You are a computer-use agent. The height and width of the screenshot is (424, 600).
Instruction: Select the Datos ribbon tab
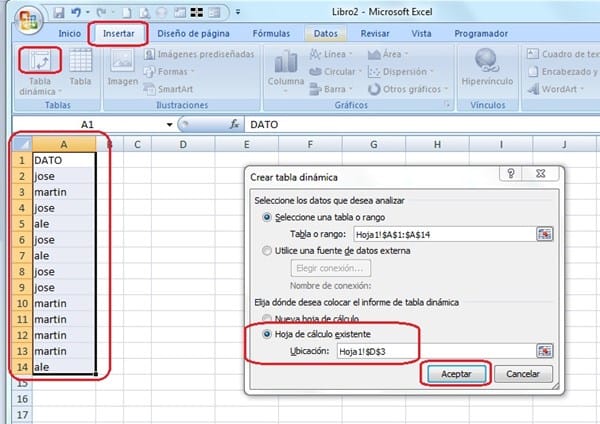[x=326, y=34]
